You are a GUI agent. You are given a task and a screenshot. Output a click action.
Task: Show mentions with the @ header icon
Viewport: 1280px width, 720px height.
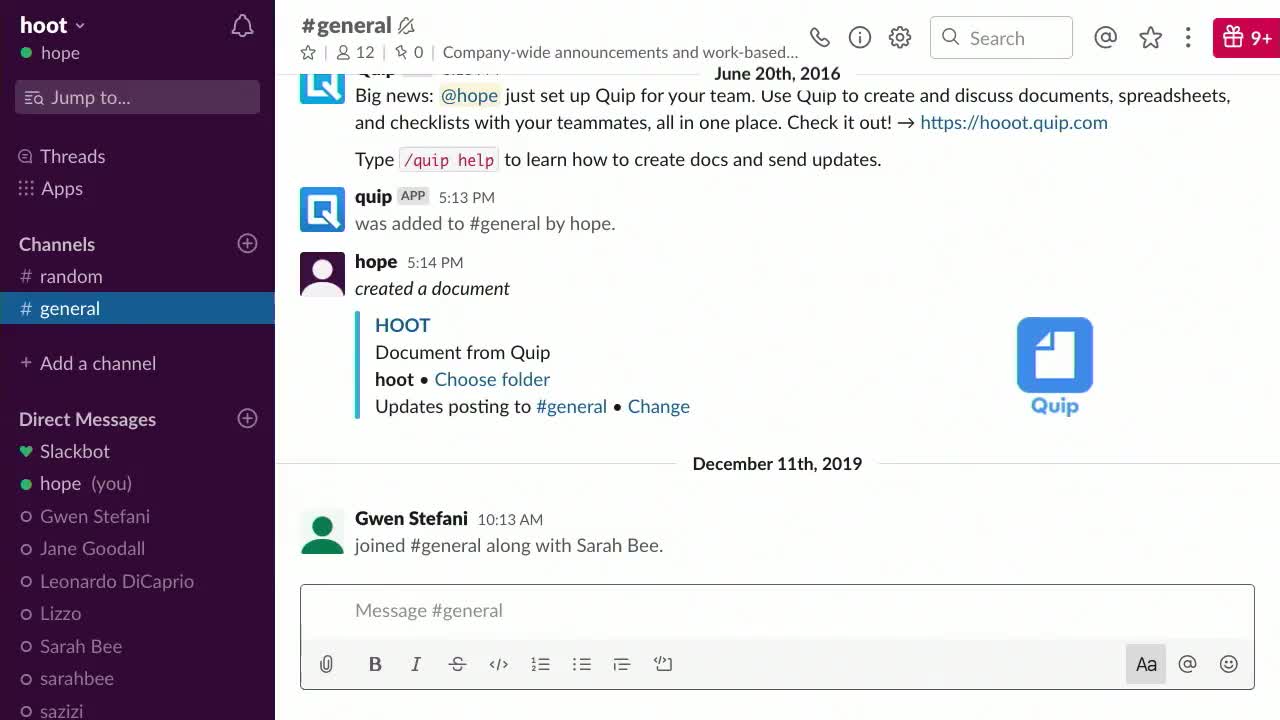click(x=1105, y=38)
